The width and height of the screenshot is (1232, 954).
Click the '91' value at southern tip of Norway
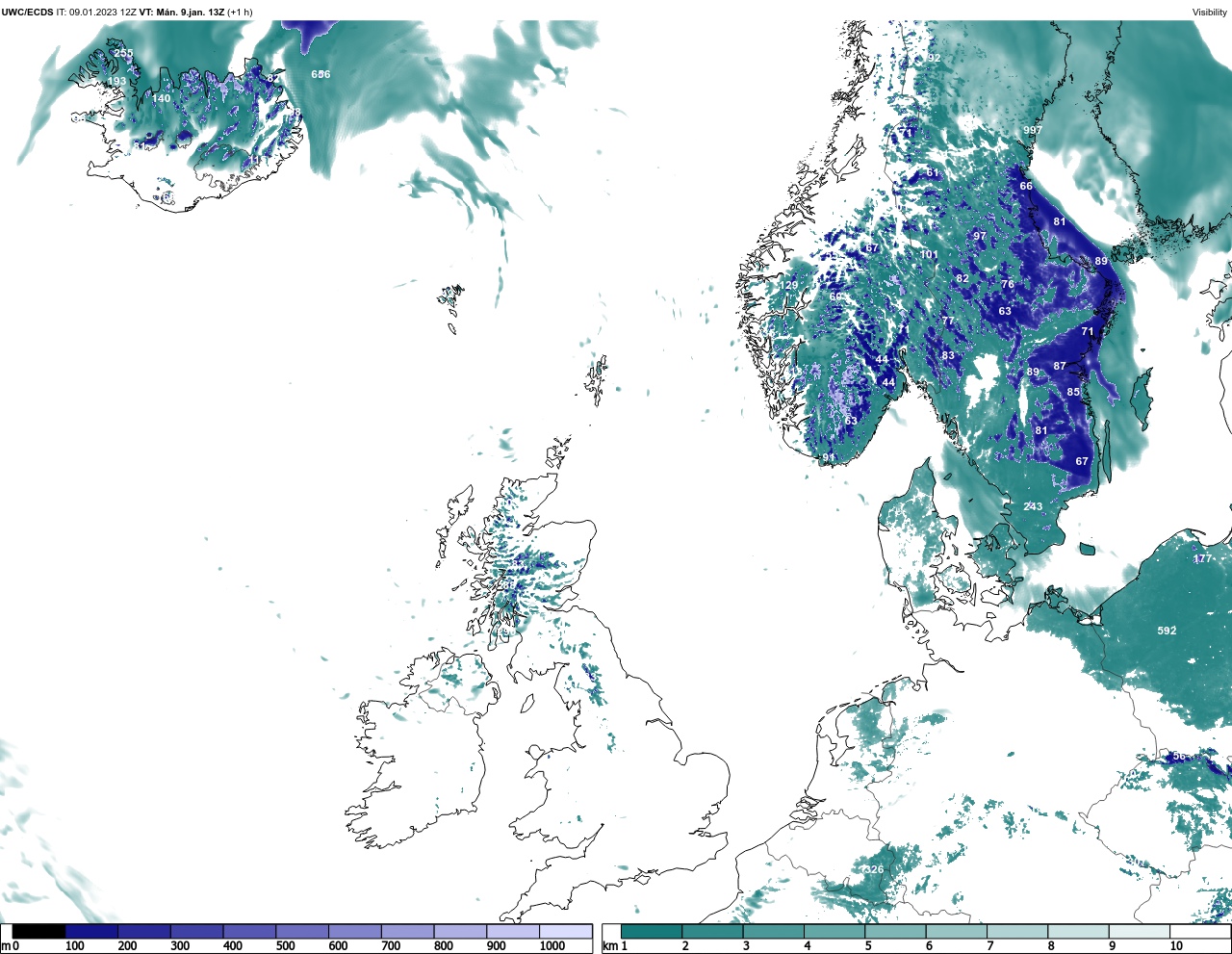point(829,457)
